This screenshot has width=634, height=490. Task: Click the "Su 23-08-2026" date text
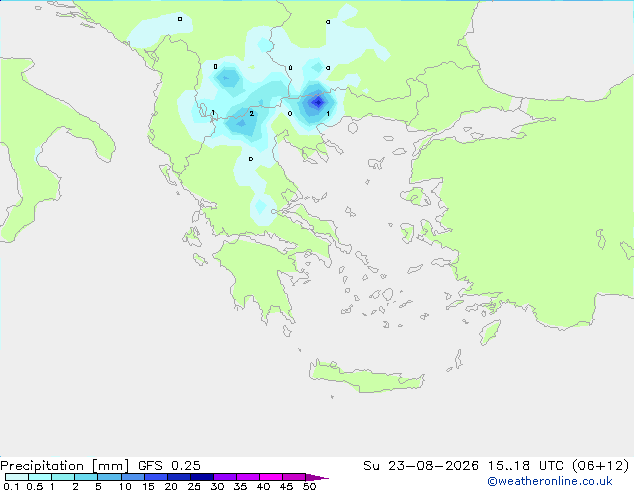coord(421,466)
